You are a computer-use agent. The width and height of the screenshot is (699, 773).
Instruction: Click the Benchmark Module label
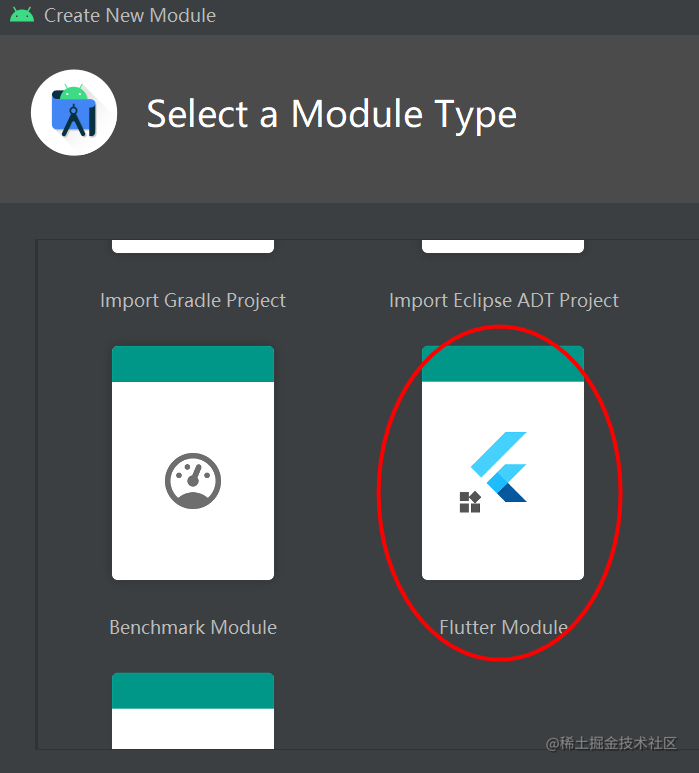point(193,628)
